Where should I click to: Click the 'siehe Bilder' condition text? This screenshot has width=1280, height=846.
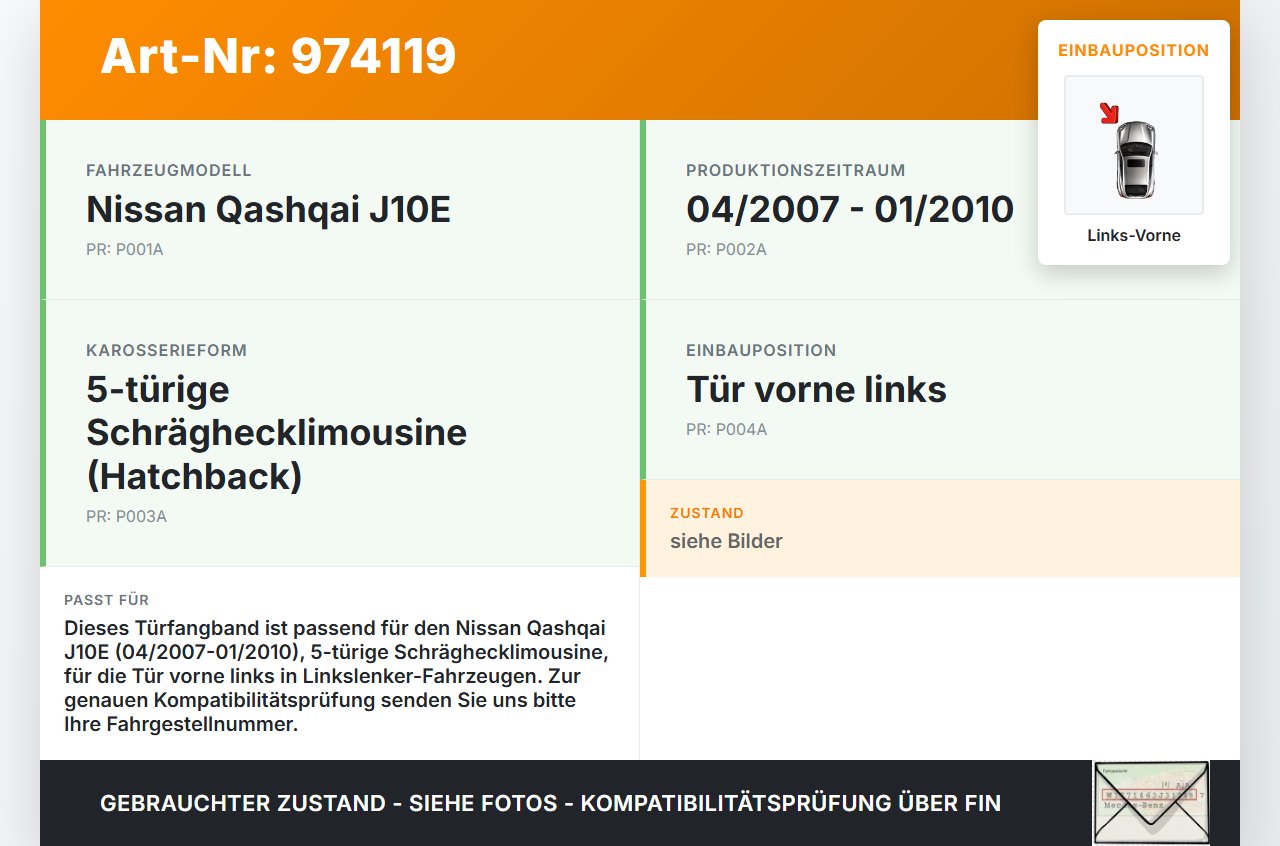pyautogui.click(x=726, y=541)
